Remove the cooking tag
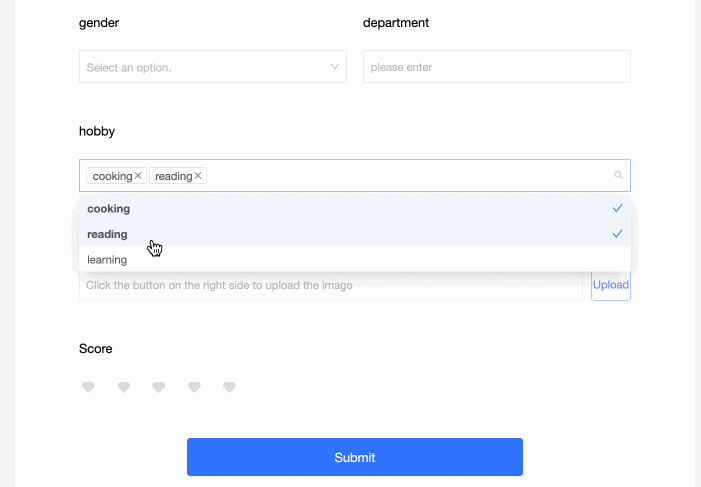701x487 pixels. (139, 176)
